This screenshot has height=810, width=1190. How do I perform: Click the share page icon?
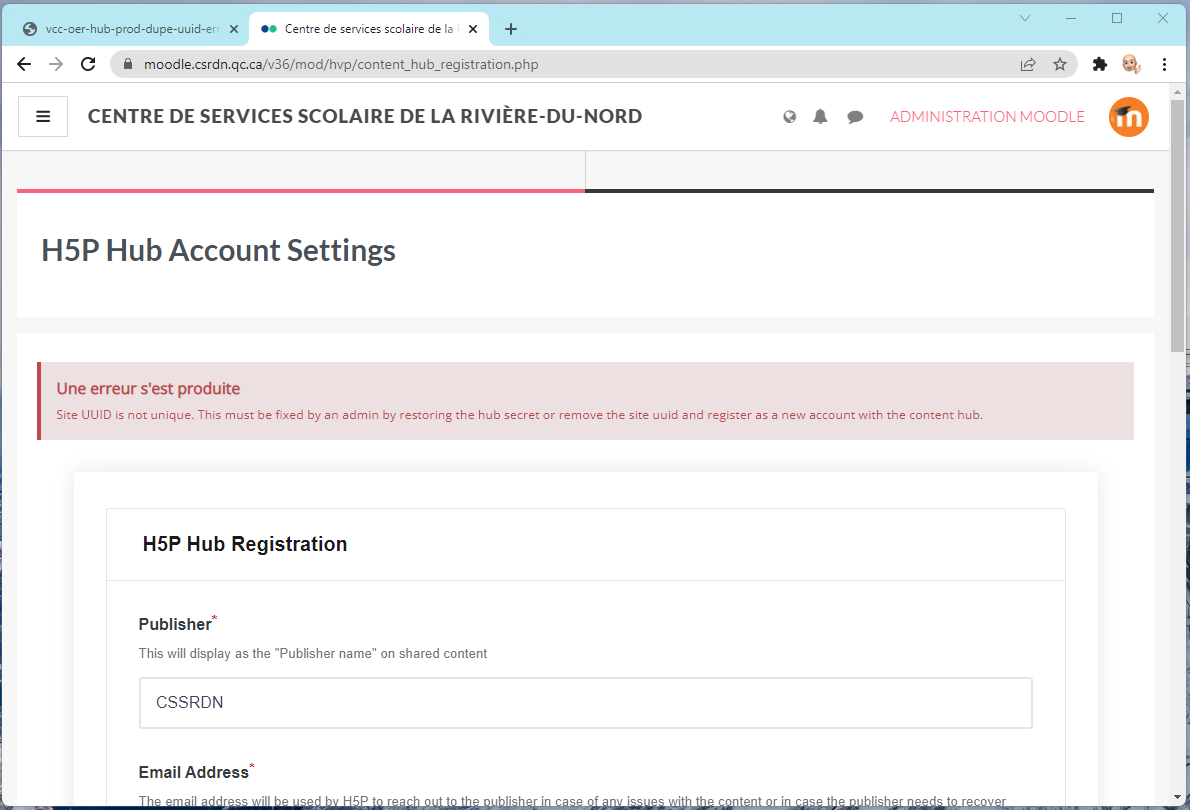1028,65
